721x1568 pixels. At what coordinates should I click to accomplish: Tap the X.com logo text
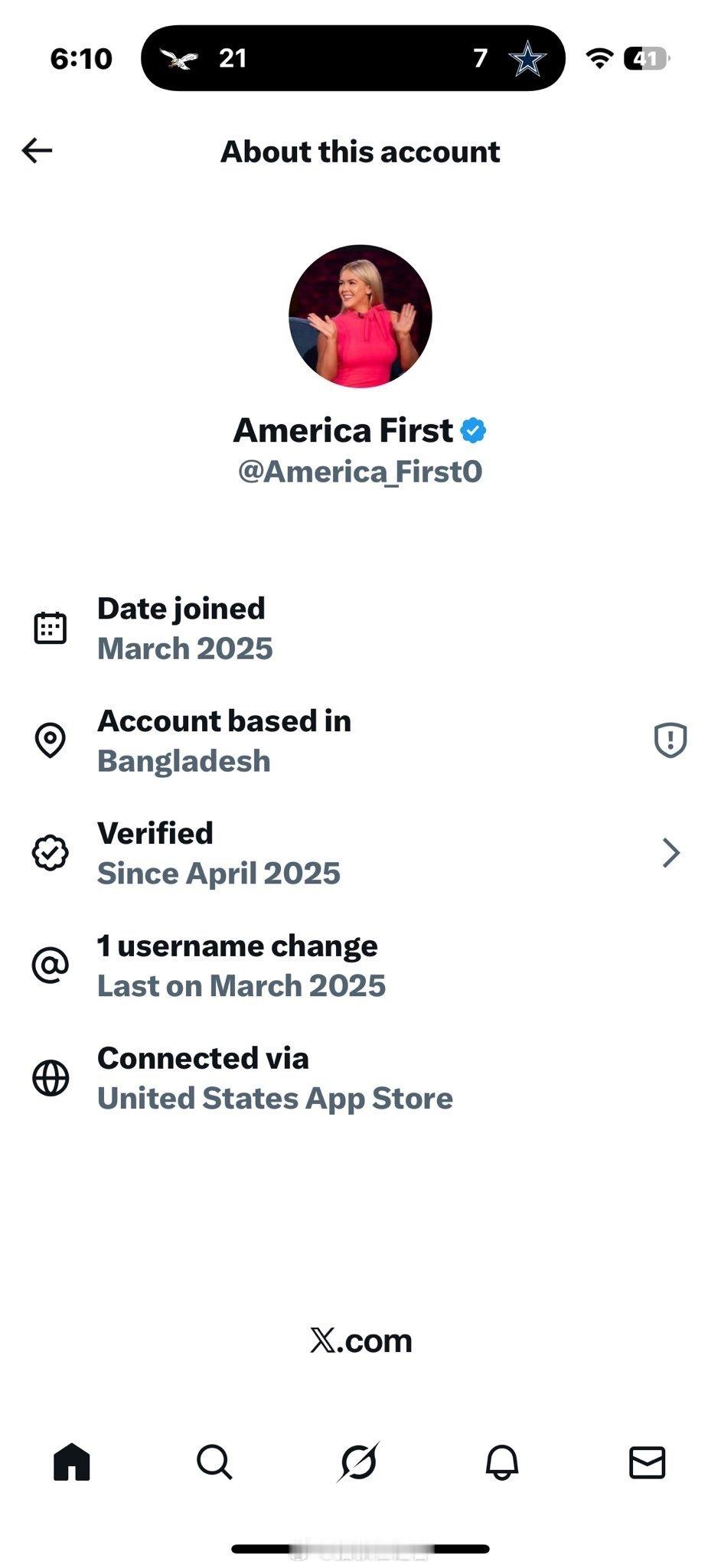tap(360, 1341)
